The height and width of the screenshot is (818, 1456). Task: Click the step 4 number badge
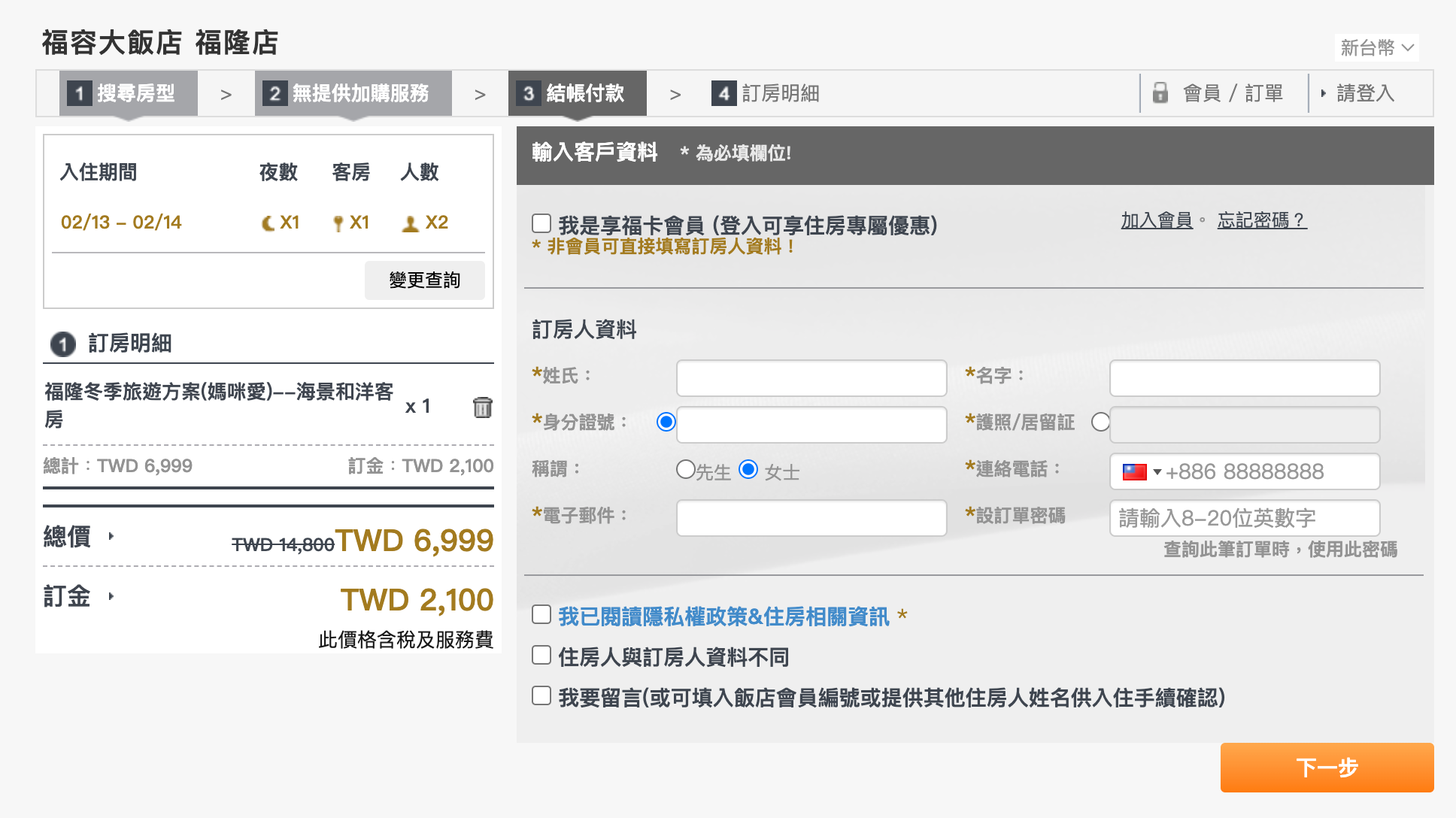[723, 94]
